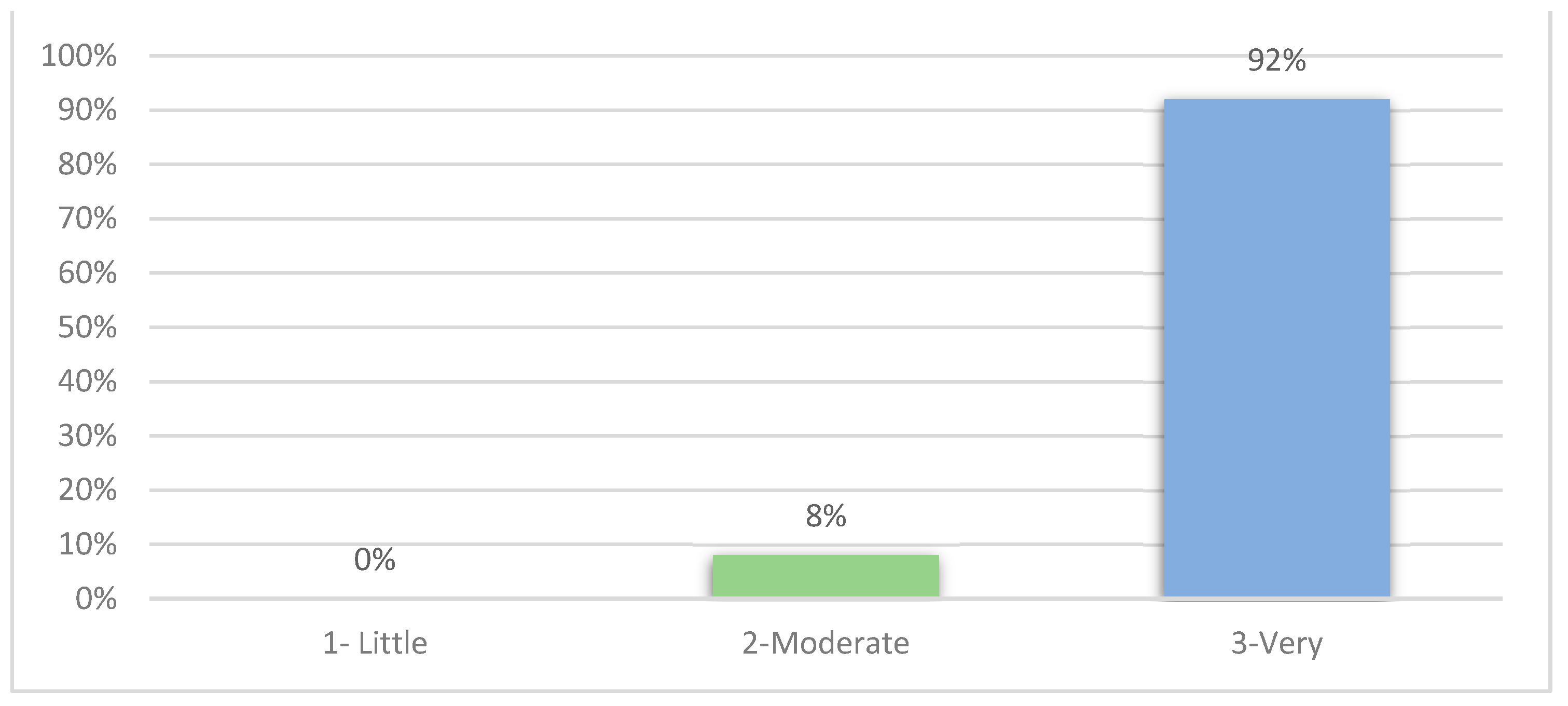Click the blue 3-Very bar
Screen dimensions: 1568x706
[1276, 347]
